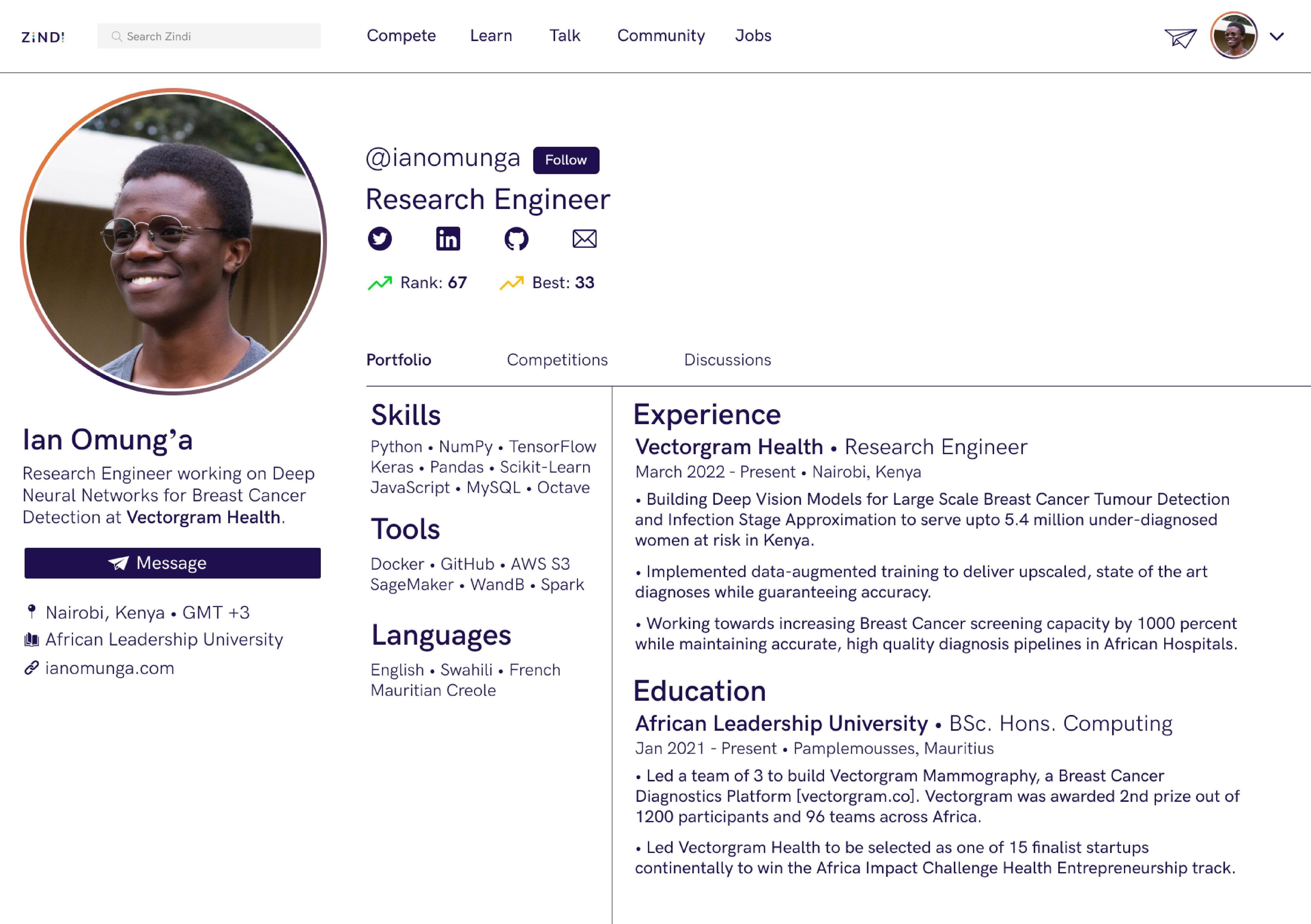Open the large profile photo
This screenshot has width=1311, height=924.
[174, 242]
